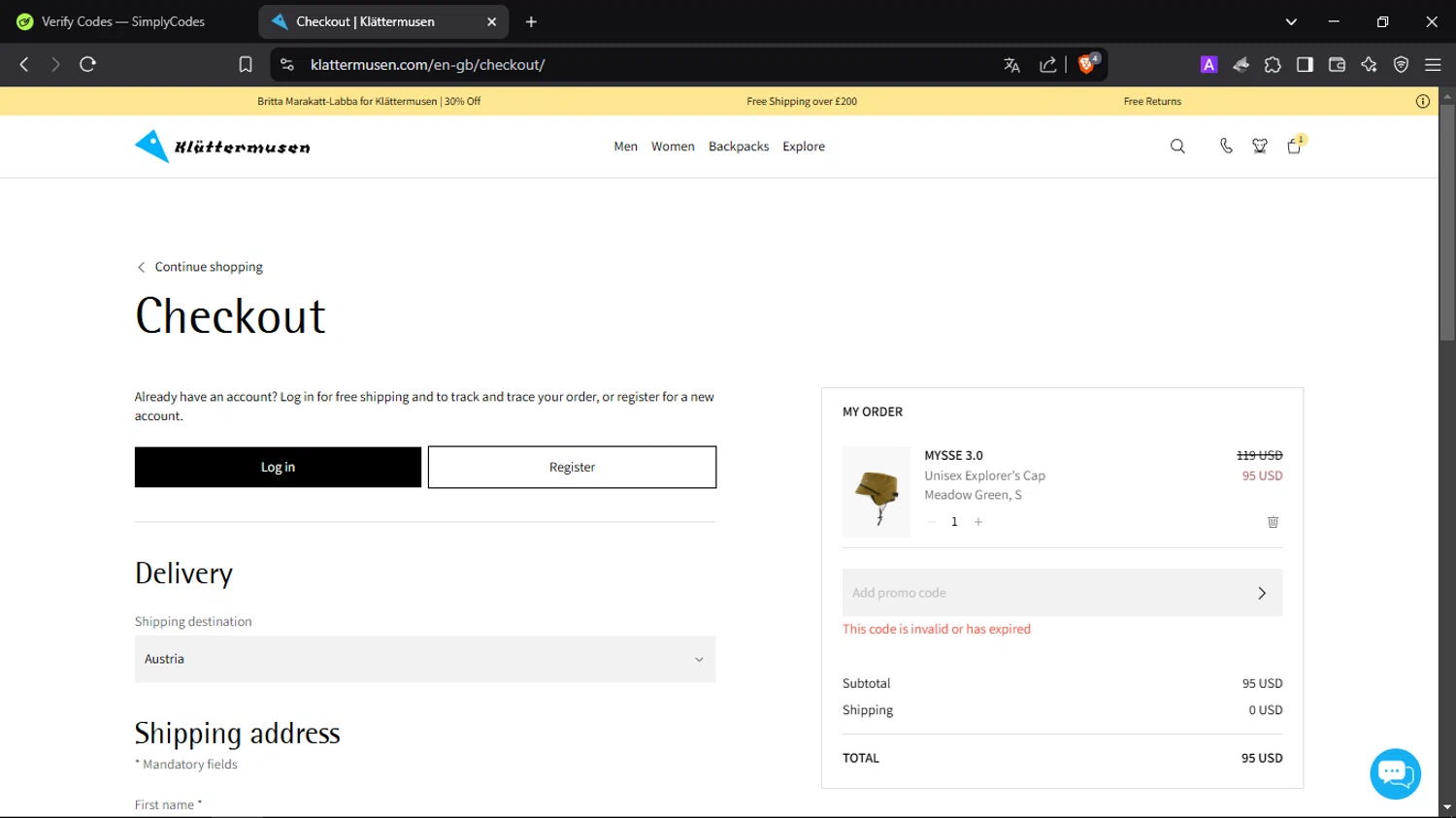Click the invalid or expired code message
Viewport: 1456px width, 818px height.
(x=937, y=629)
